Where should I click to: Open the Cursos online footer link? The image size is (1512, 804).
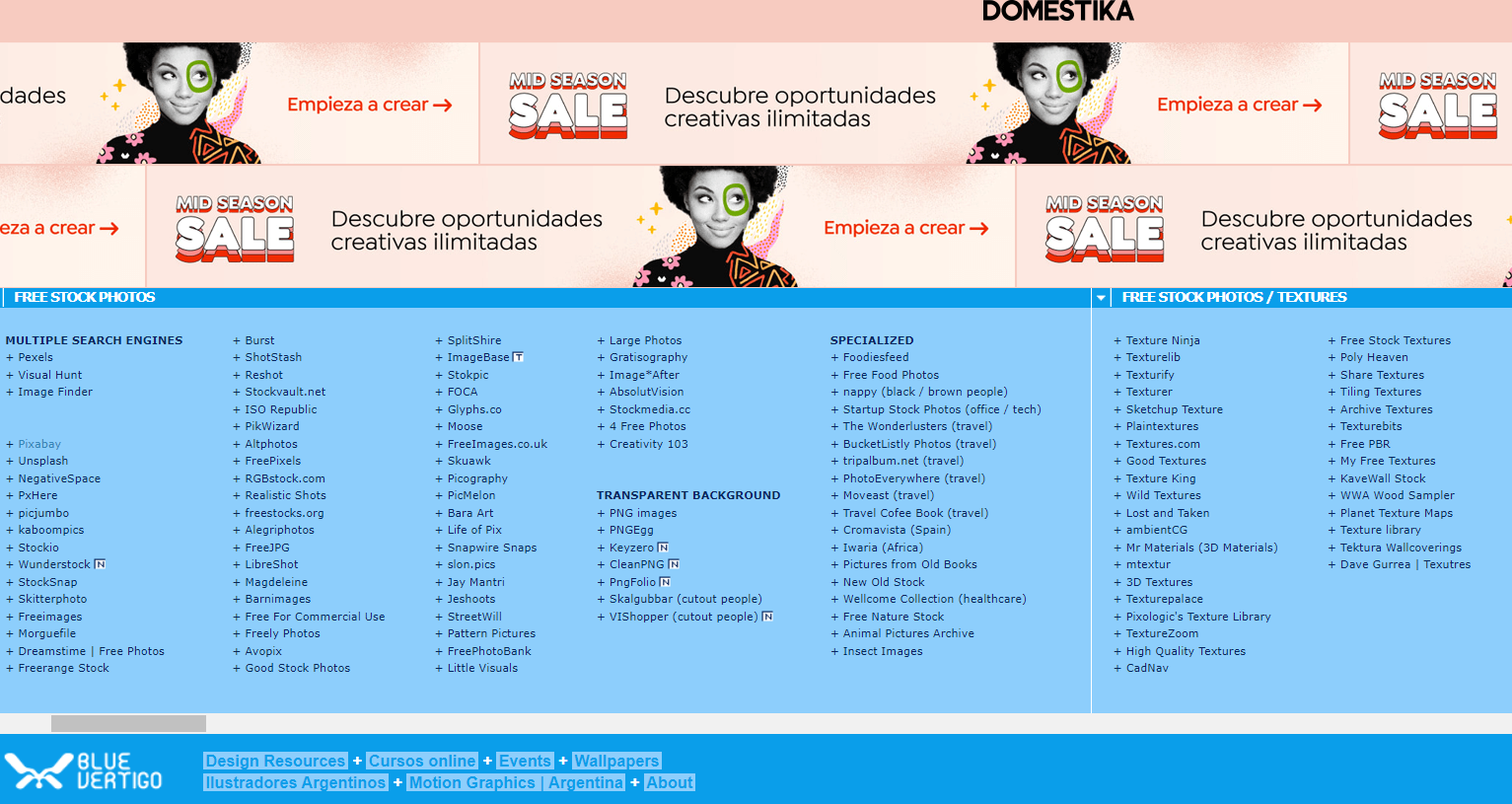pyautogui.click(x=422, y=761)
